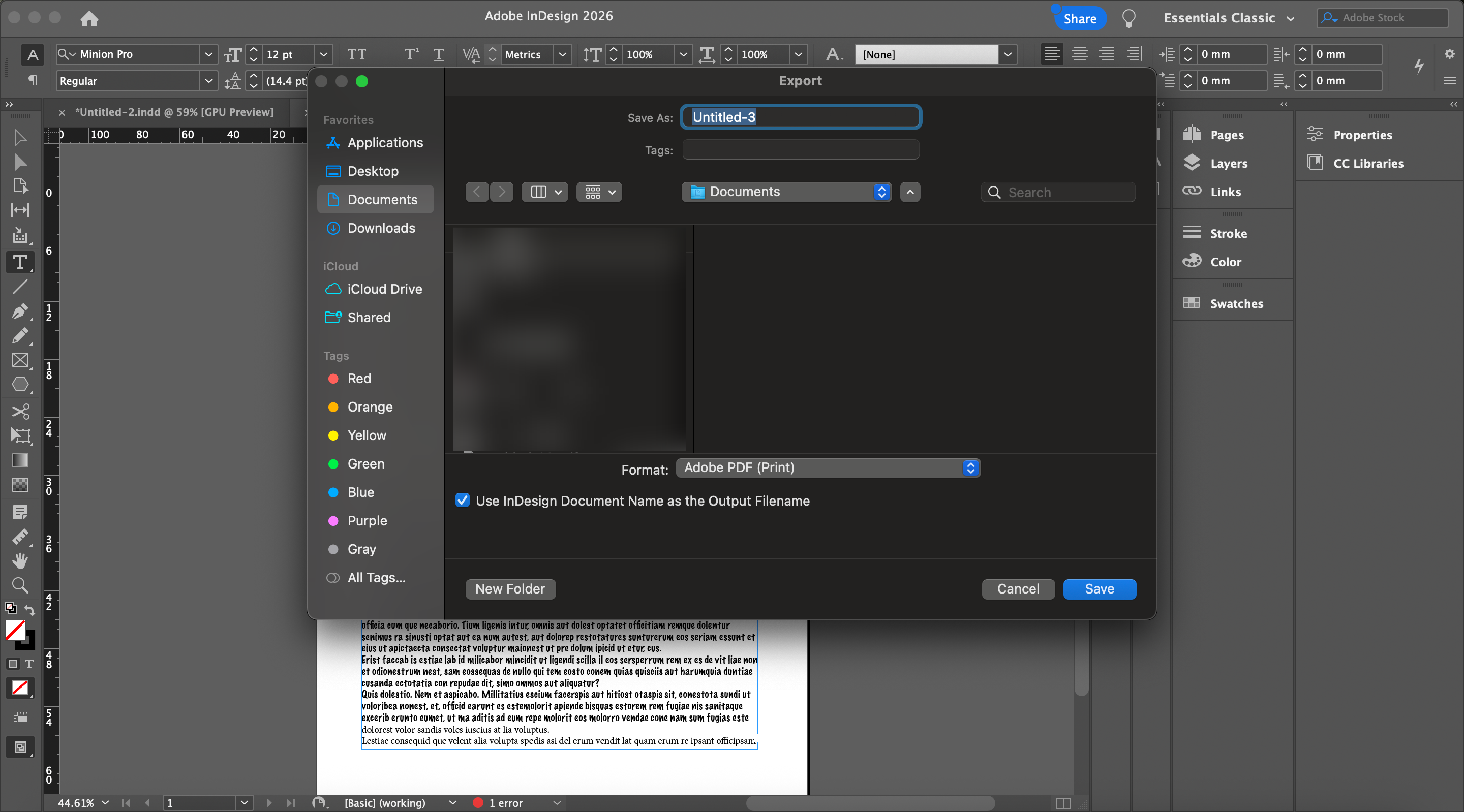Screen dimensions: 1464x812
Task: Click the Save button
Action: tap(1099, 589)
